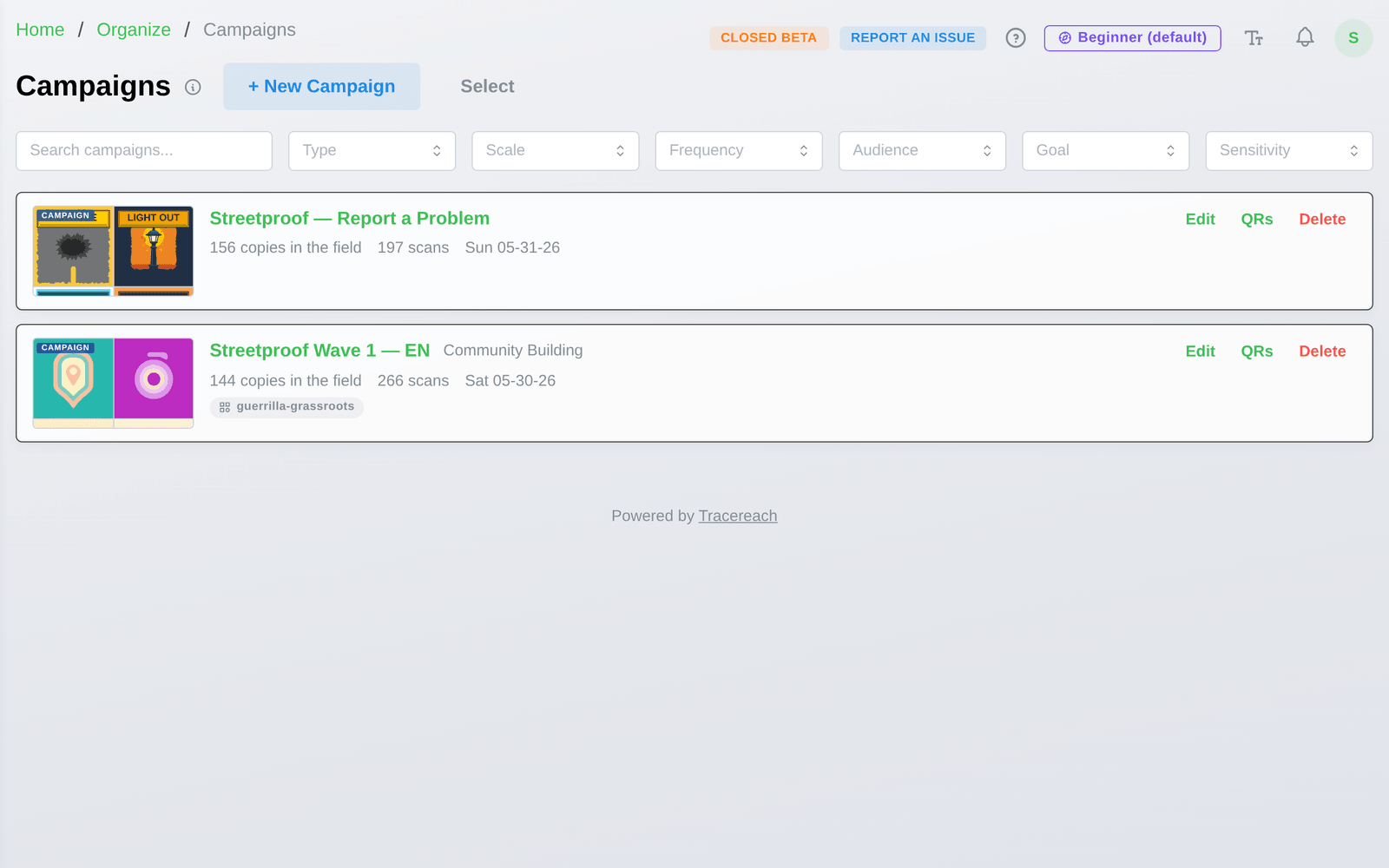Click the text size icon
The height and width of the screenshot is (868, 1389).
point(1254,38)
